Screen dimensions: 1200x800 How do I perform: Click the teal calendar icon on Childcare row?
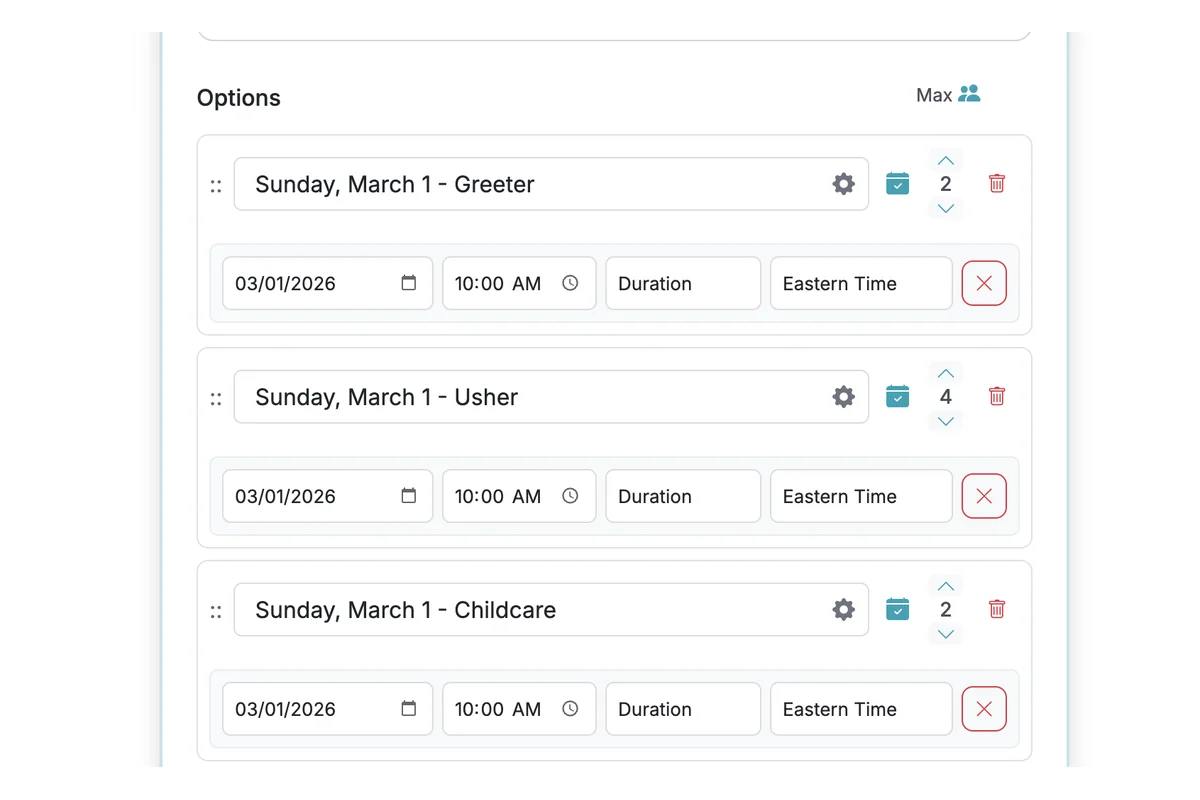pyautogui.click(x=897, y=609)
